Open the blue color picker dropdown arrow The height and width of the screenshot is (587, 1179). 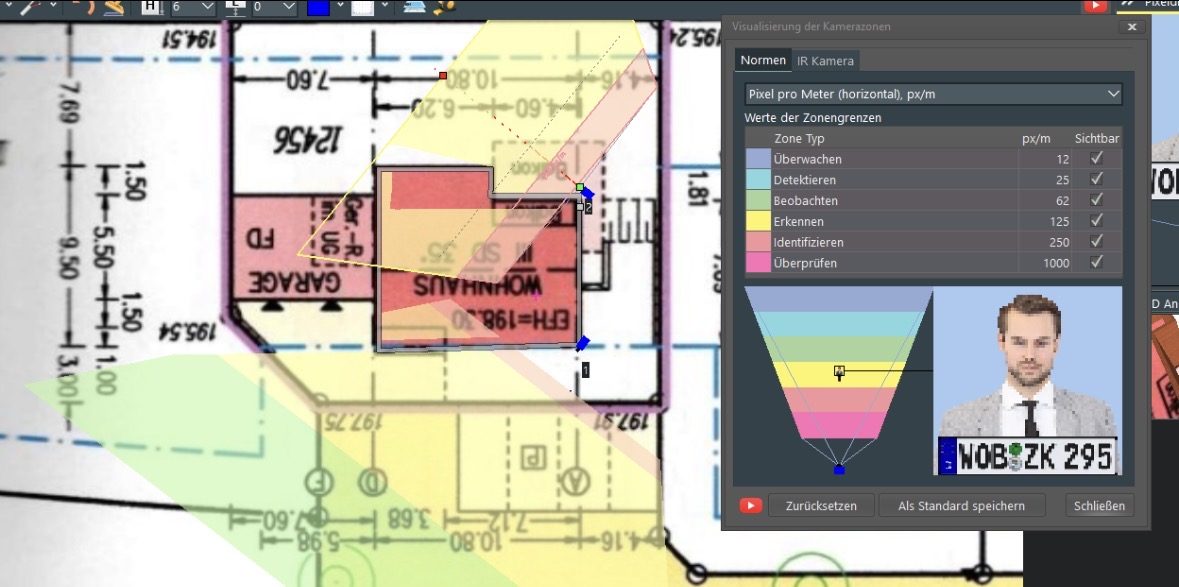(340, 7)
